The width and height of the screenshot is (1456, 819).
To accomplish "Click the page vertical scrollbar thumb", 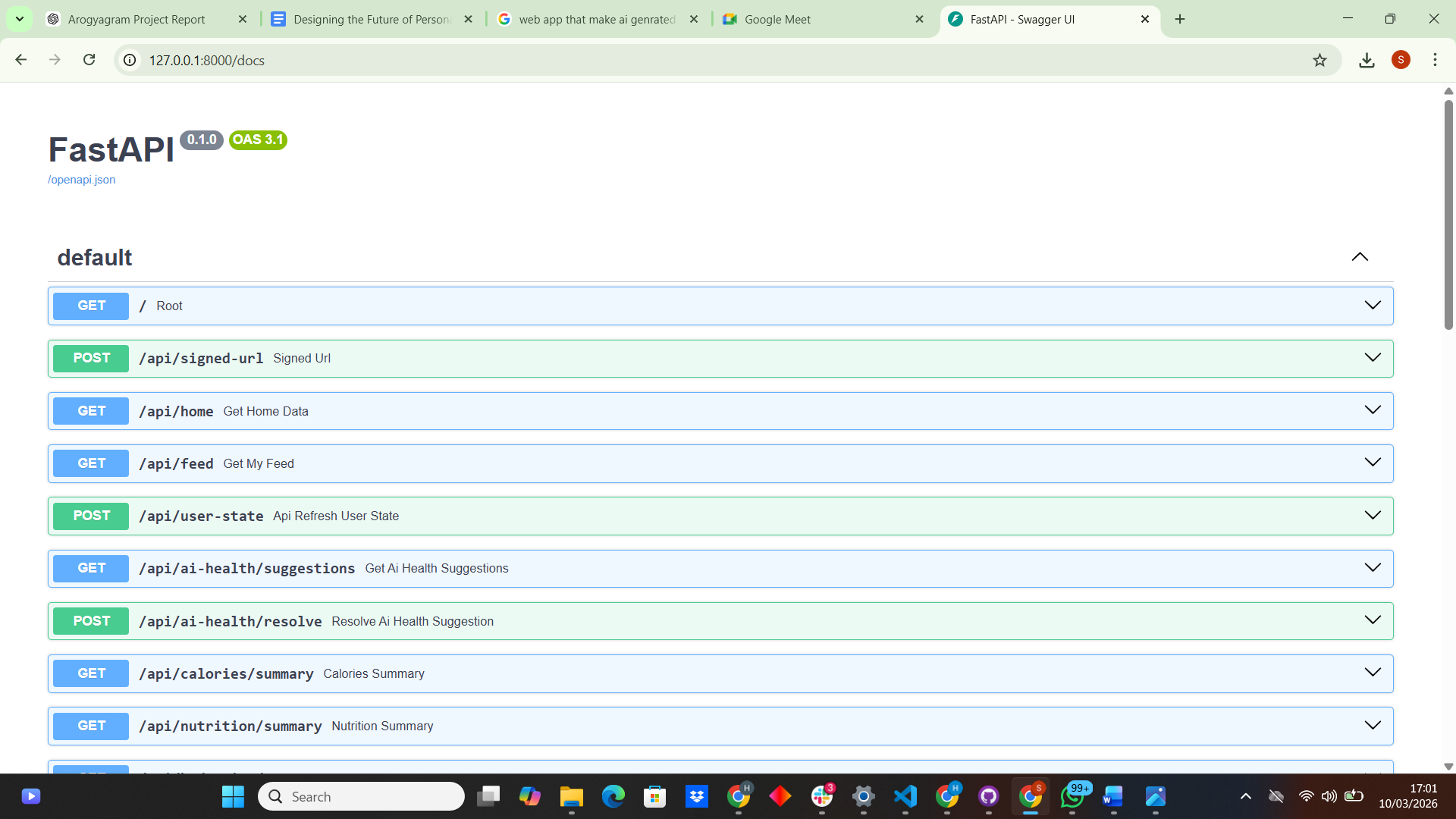I will point(1448,212).
